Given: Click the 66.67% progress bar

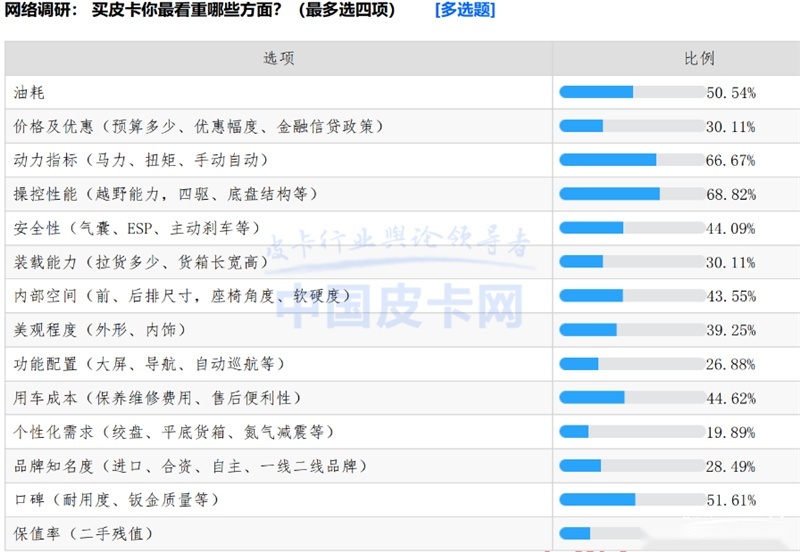Looking at the screenshot, I should (632, 160).
